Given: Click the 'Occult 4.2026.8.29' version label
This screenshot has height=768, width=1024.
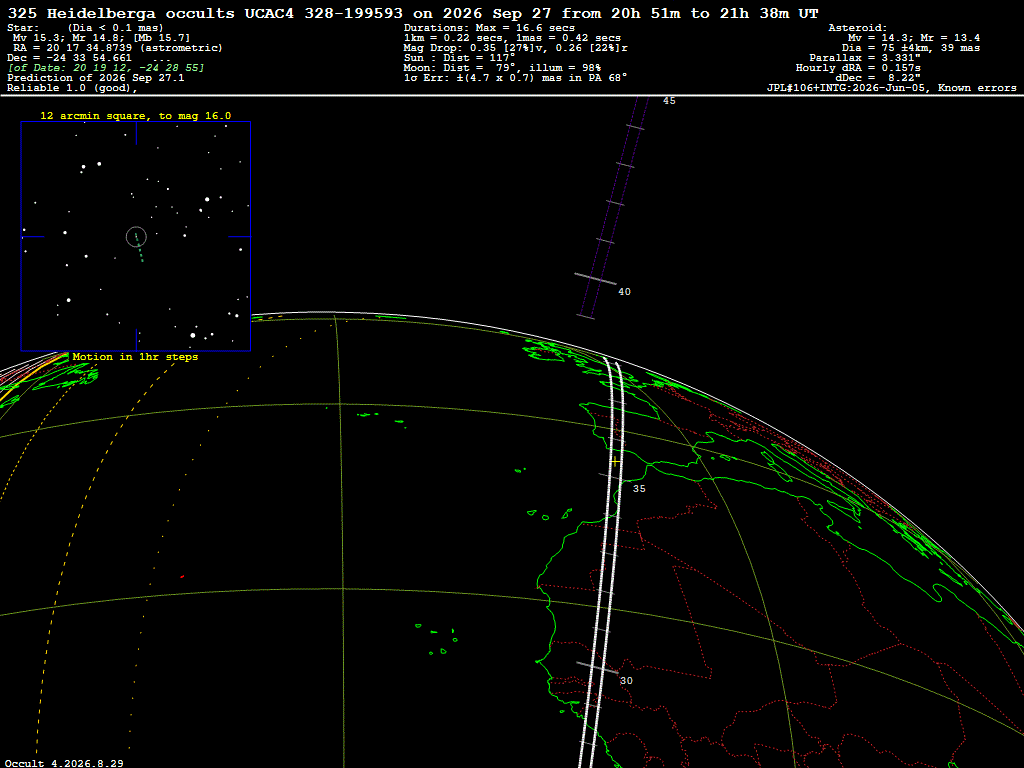Looking at the screenshot, I should [64, 763].
